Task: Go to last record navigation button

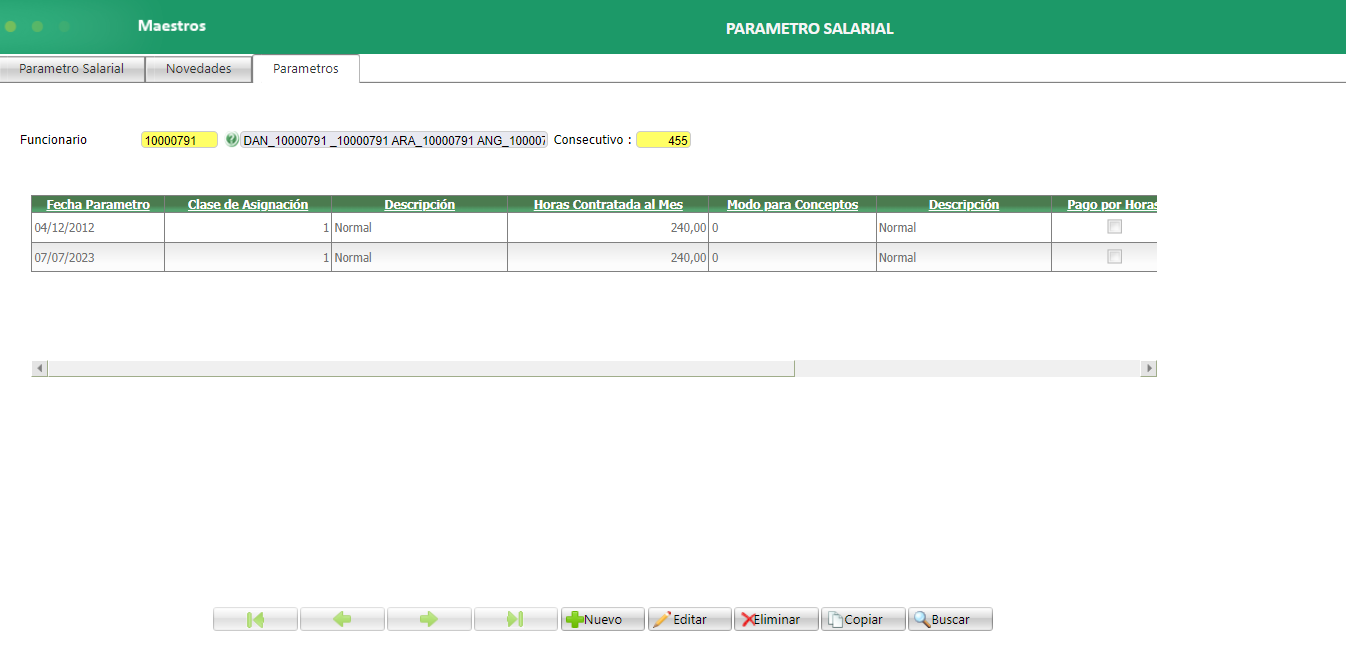Action: [x=516, y=619]
